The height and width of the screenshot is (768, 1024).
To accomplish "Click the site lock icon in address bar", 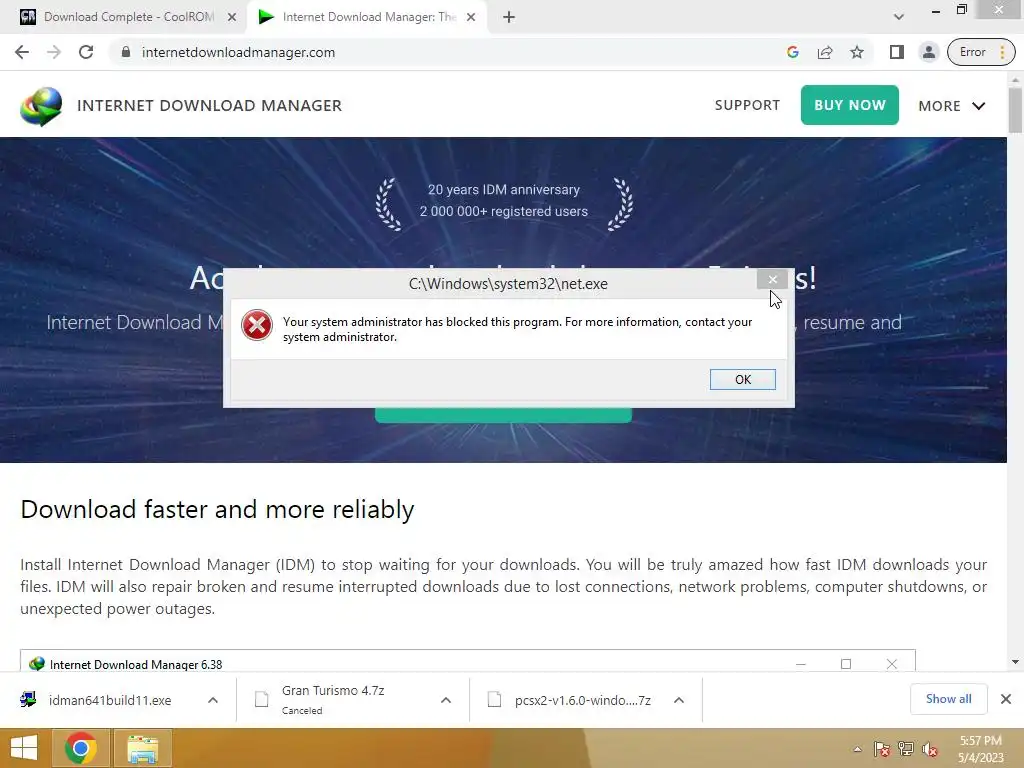I will [x=126, y=52].
